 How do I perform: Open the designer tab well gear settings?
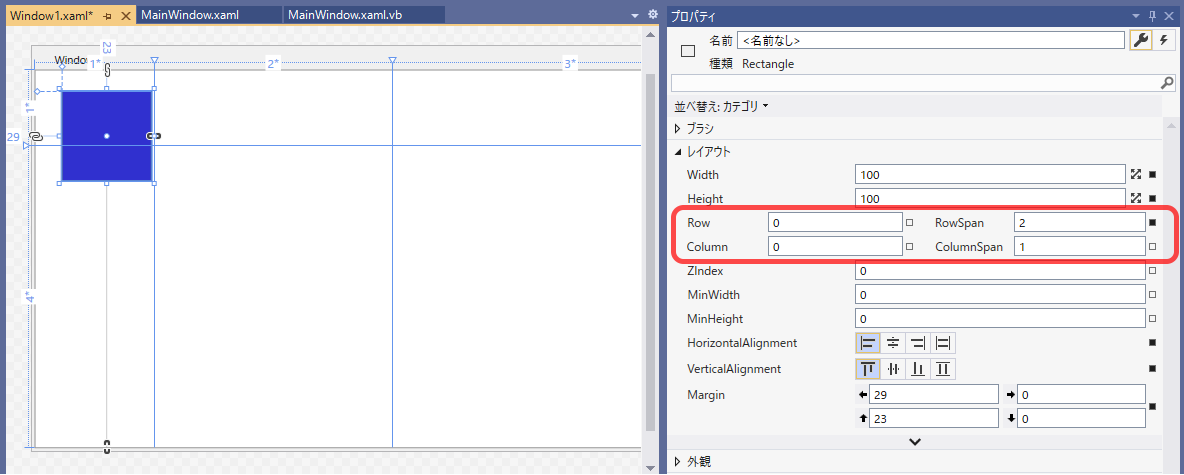(653, 15)
